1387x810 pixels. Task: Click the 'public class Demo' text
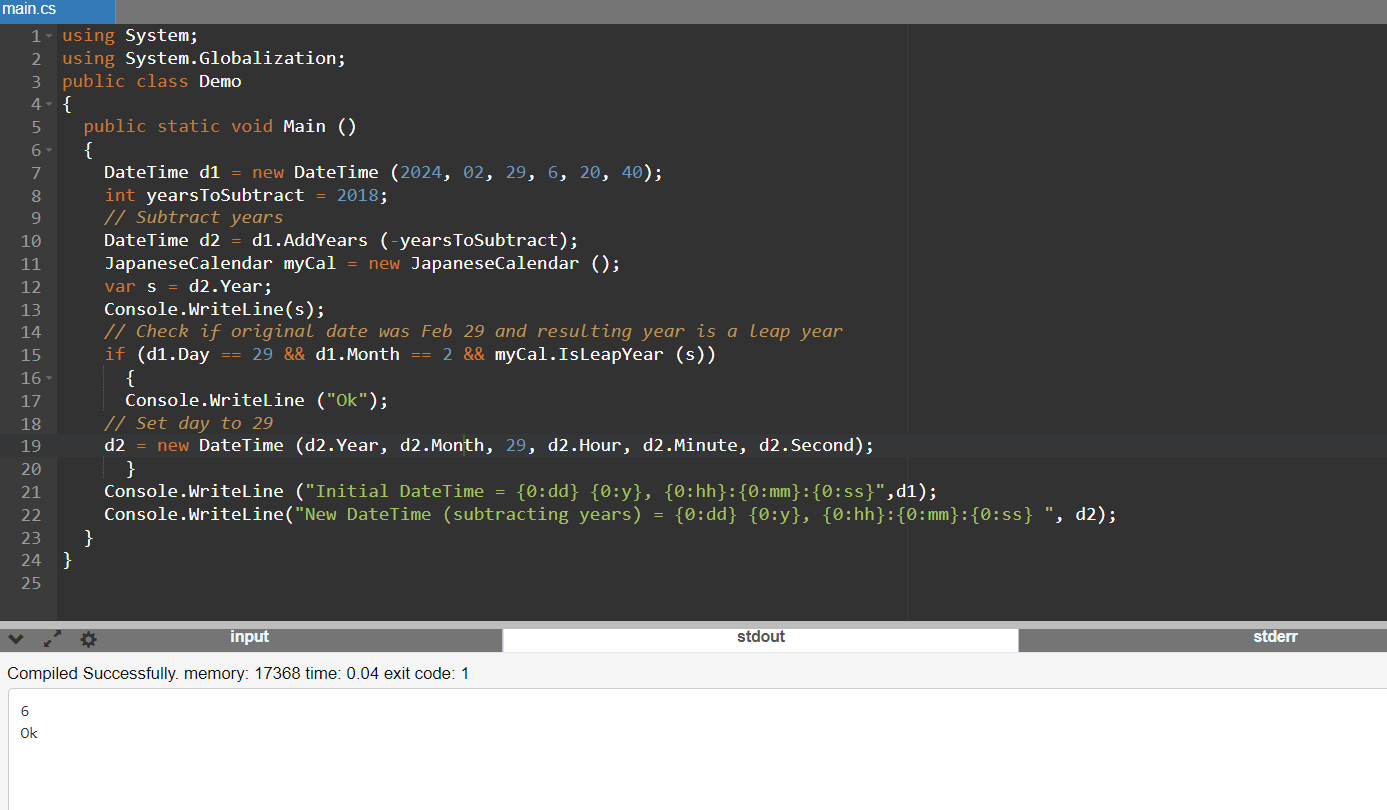pyautogui.click(x=152, y=81)
